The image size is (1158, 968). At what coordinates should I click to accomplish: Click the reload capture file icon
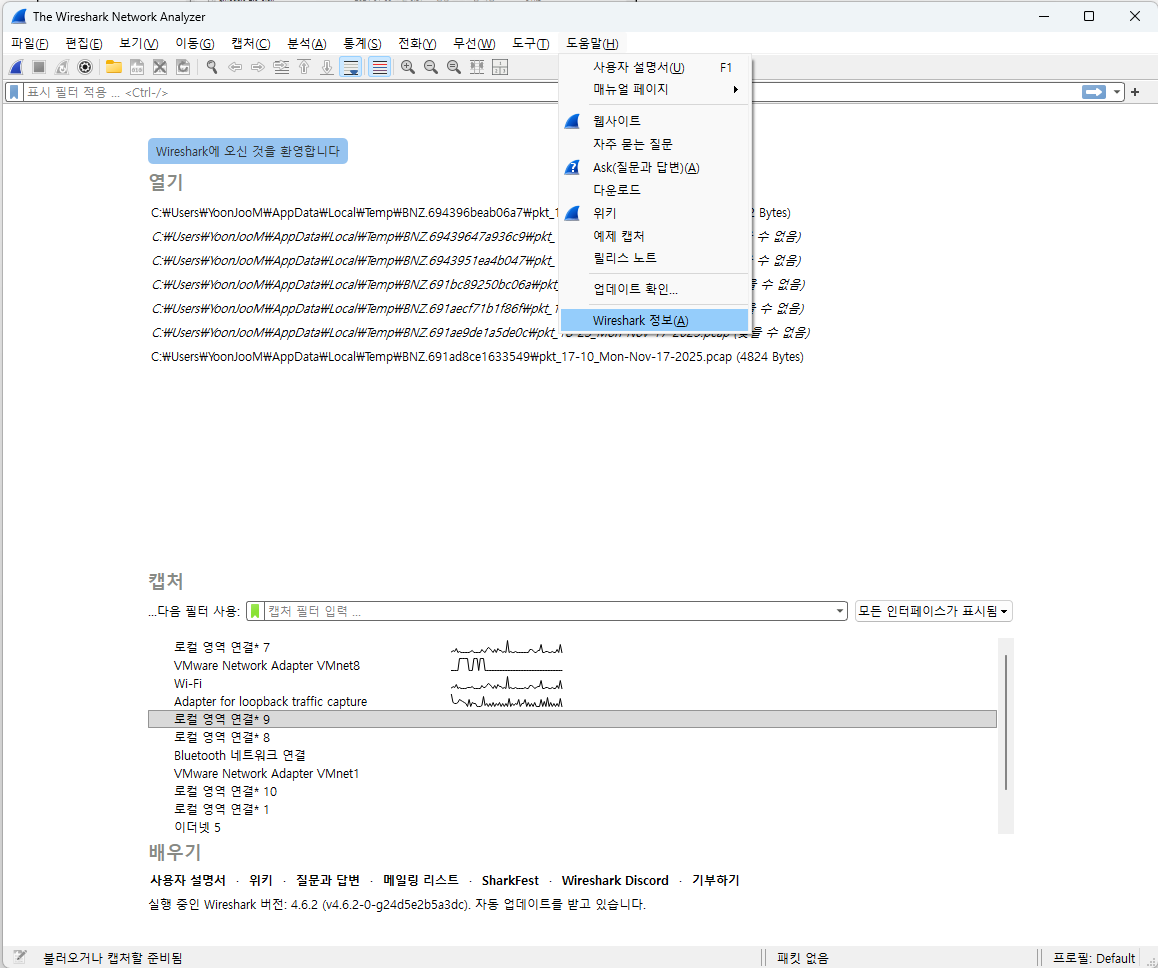[x=183, y=67]
